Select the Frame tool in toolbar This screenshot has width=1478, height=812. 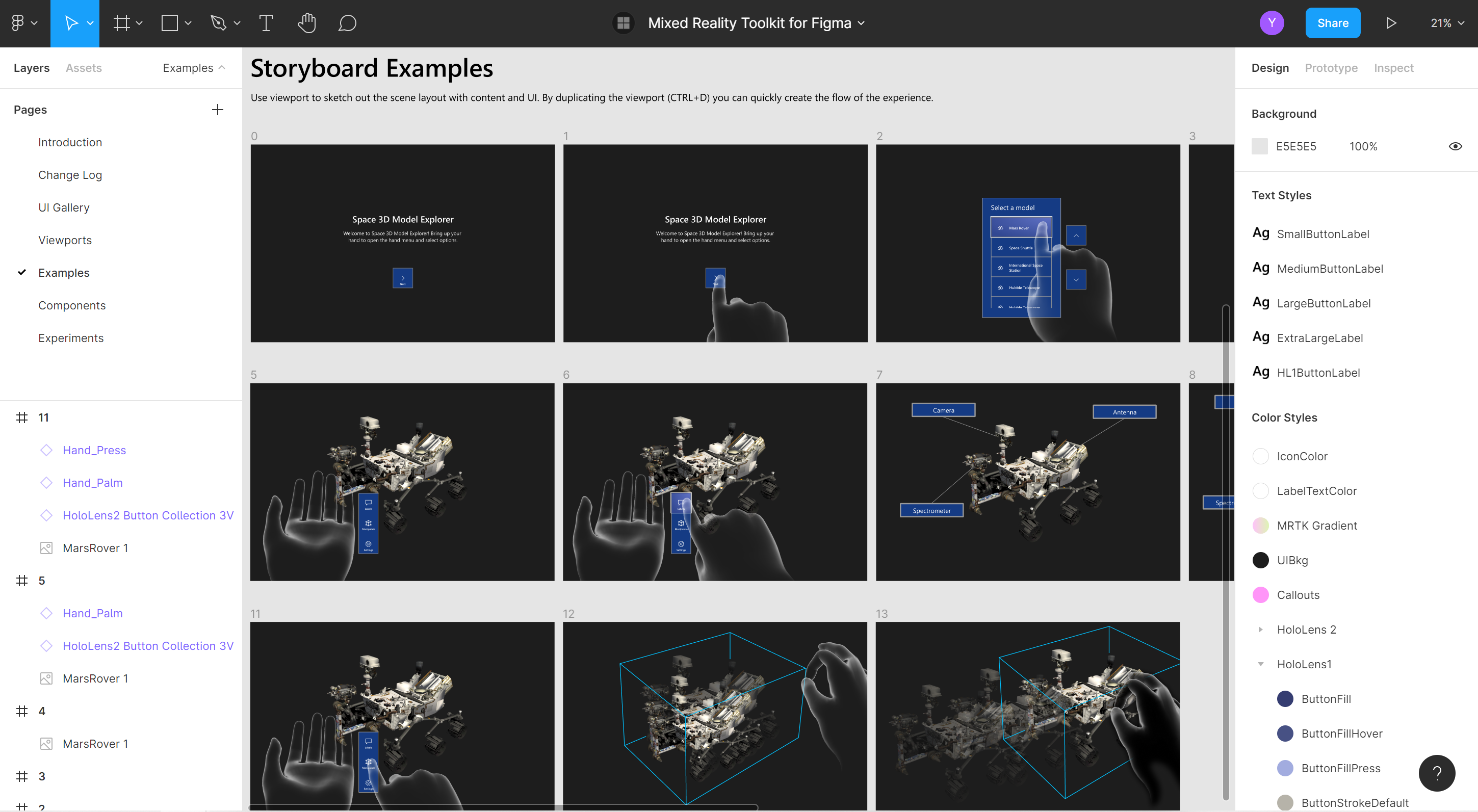pos(120,22)
